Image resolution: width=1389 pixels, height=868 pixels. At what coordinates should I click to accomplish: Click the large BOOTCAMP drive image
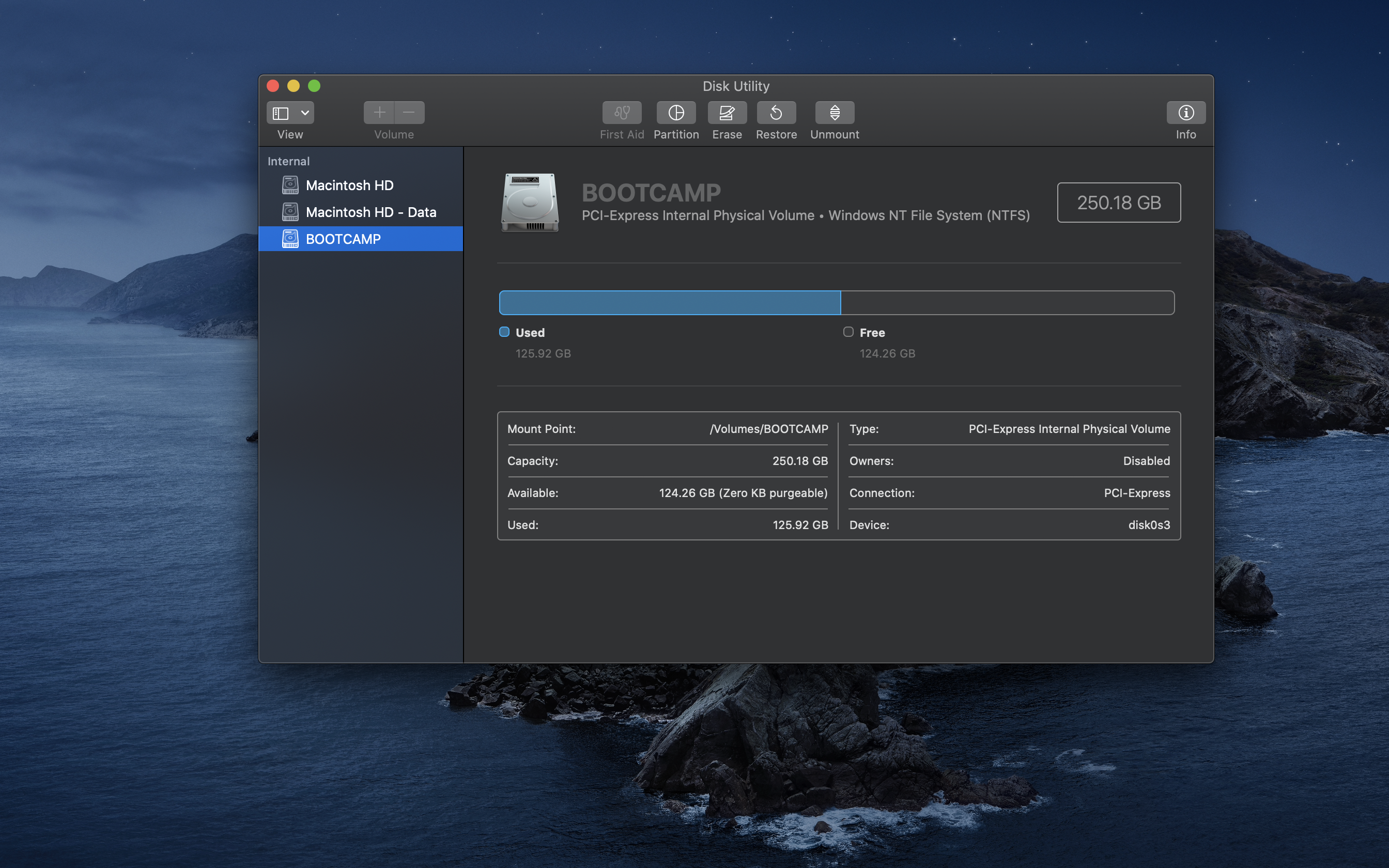coord(530,203)
